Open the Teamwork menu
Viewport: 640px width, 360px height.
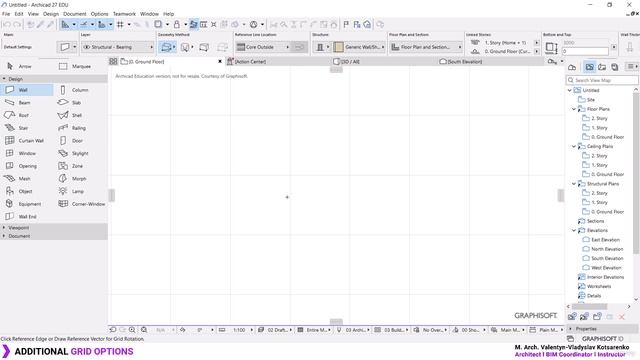click(x=124, y=14)
